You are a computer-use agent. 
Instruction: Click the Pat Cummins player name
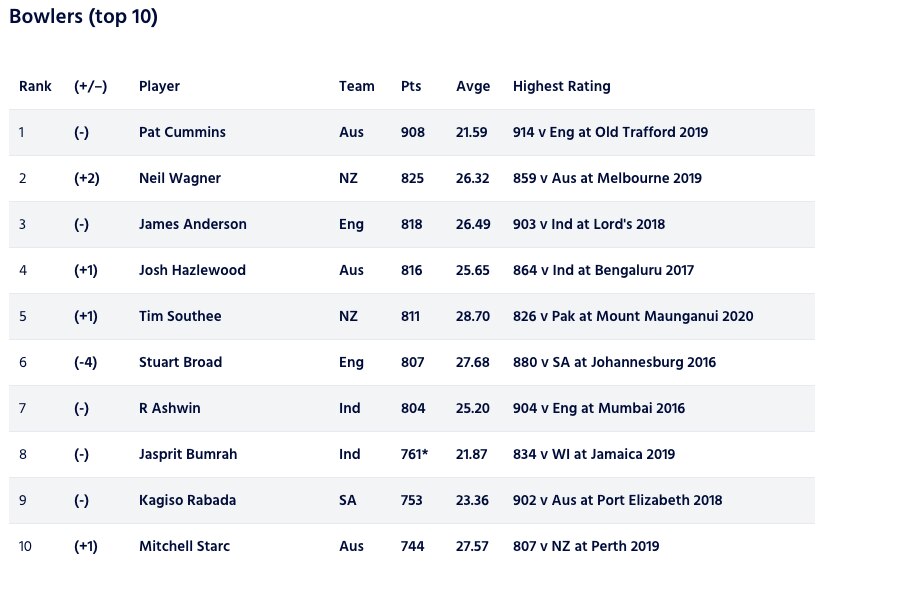pyautogui.click(x=182, y=132)
